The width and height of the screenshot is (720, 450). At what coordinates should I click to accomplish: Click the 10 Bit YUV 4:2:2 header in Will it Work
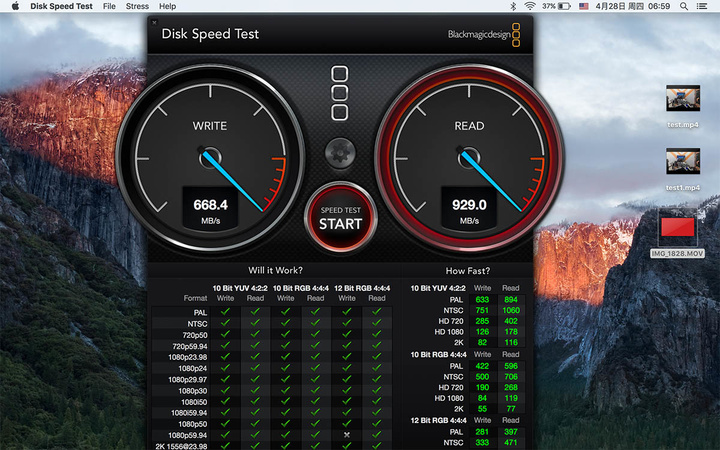point(240,288)
